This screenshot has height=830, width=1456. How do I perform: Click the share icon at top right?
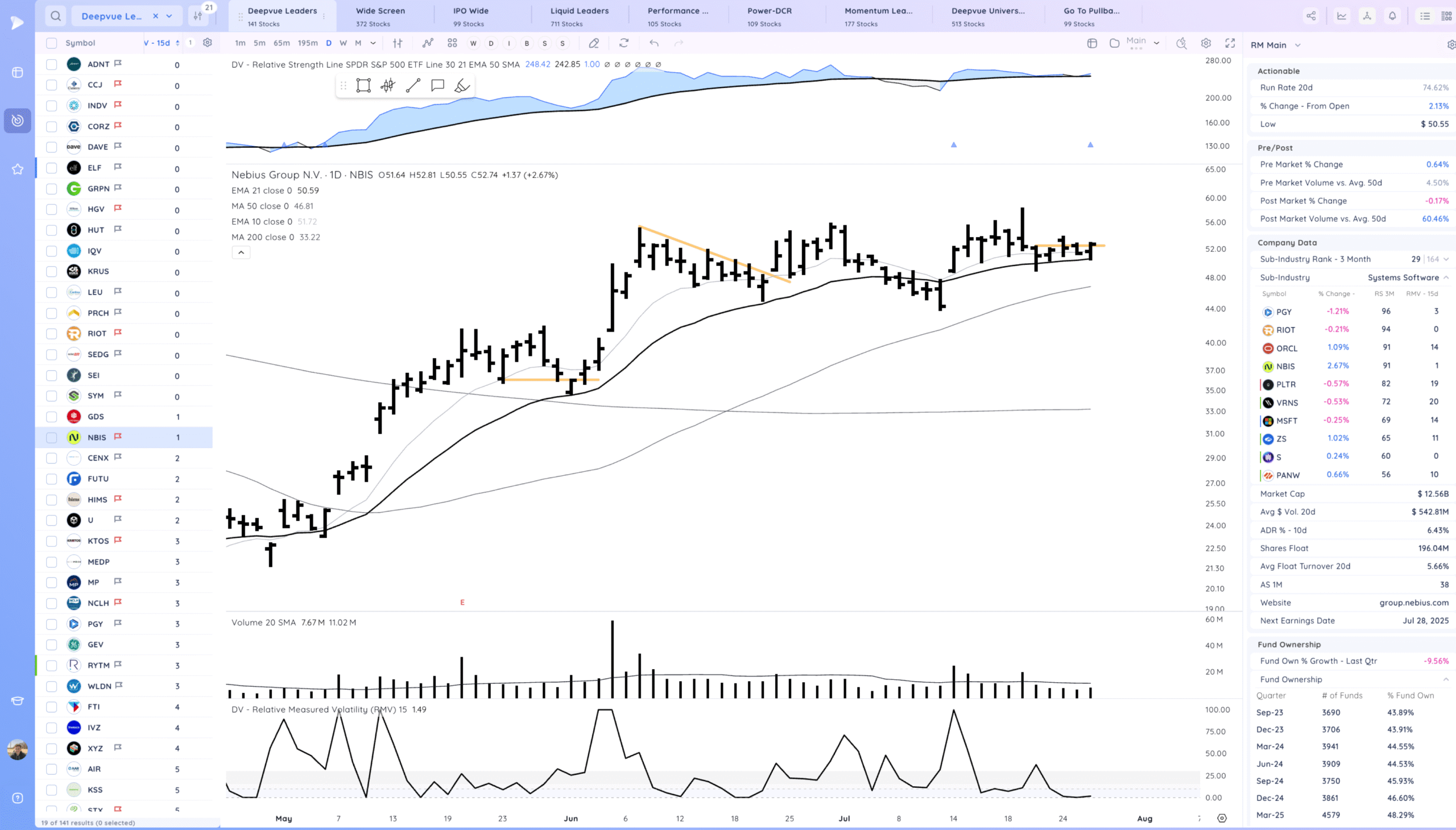coord(1311,16)
